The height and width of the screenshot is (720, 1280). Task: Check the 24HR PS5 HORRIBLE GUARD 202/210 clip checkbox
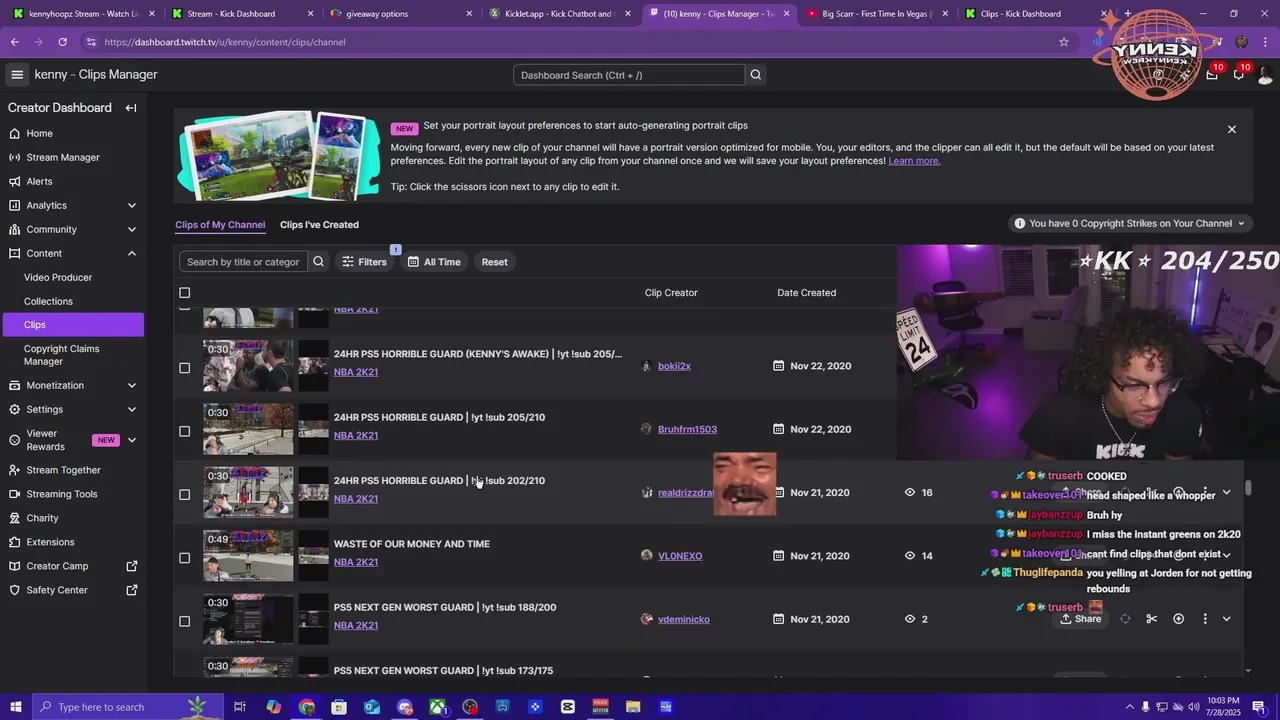click(184, 494)
